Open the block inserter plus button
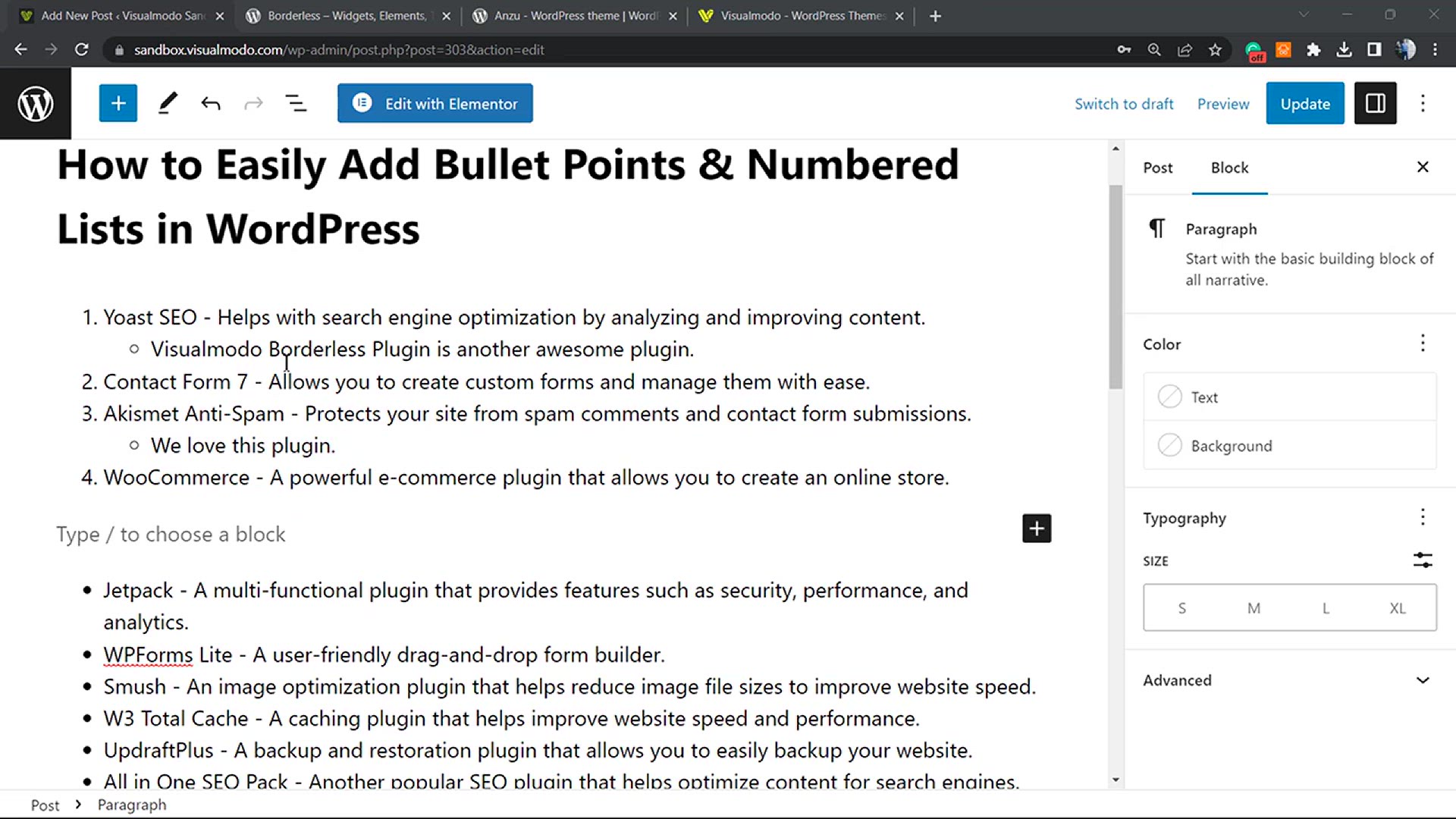The height and width of the screenshot is (819, 1456). coord(118,103)
